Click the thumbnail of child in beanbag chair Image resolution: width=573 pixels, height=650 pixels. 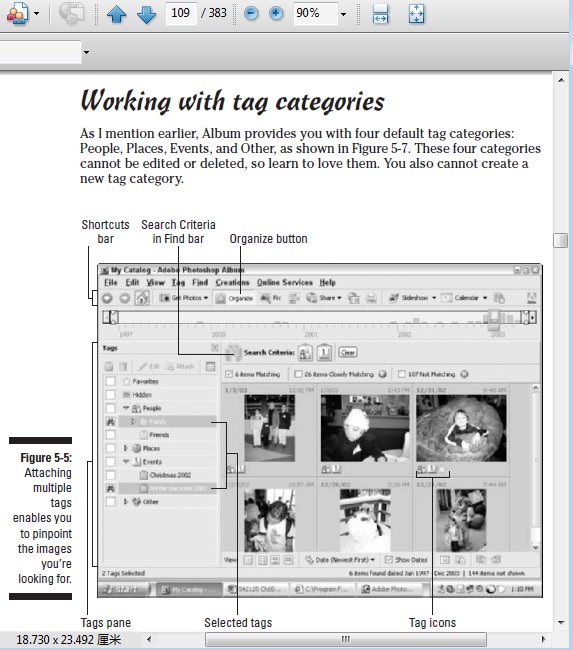point(461,428)
